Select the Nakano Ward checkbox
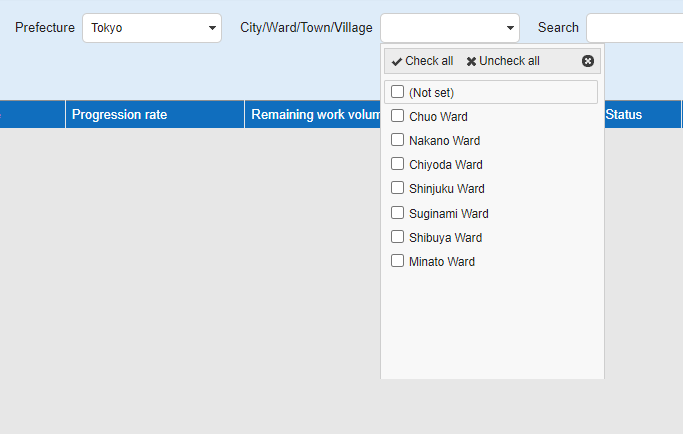Viewport: 683px width, 434px height. tap(397, 139)
